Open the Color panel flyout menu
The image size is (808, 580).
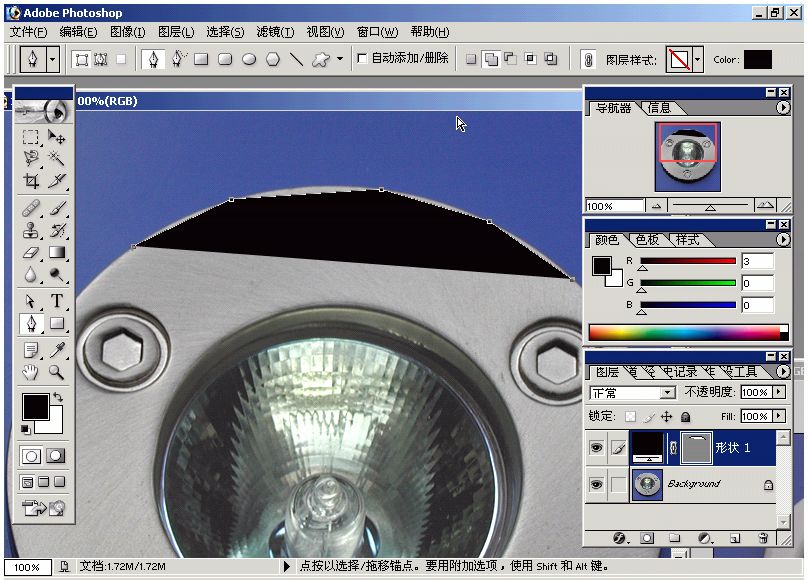tap(783, 240)
